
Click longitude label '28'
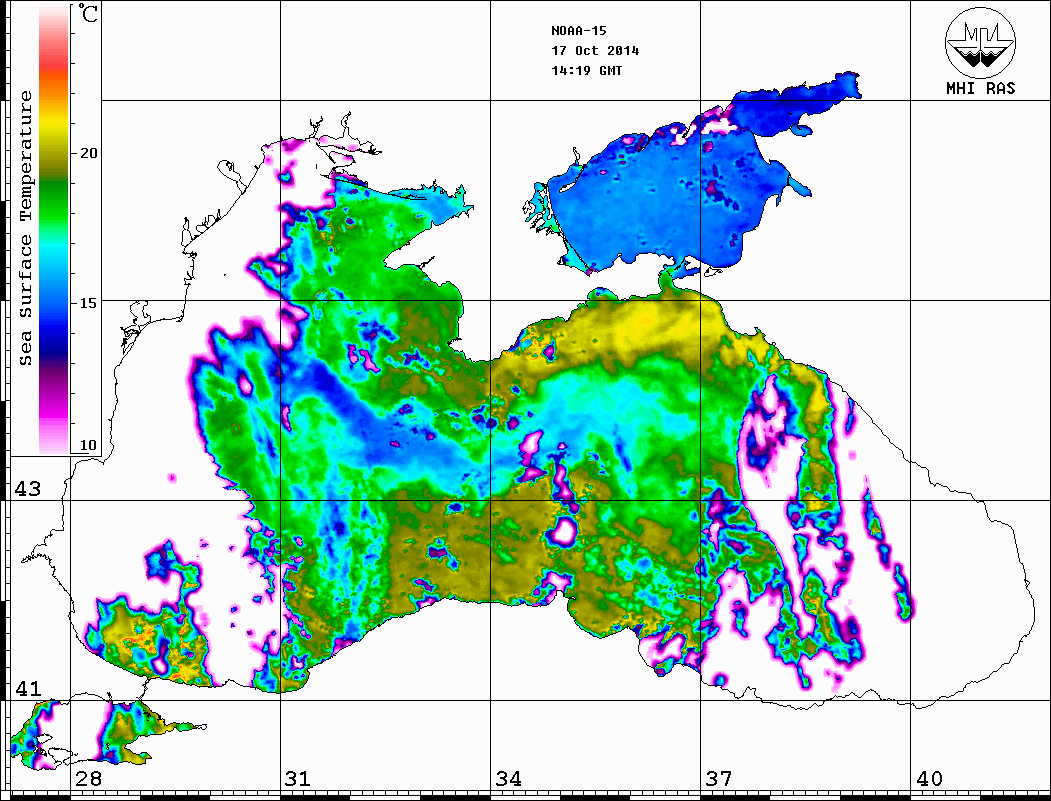pos(88,779)
